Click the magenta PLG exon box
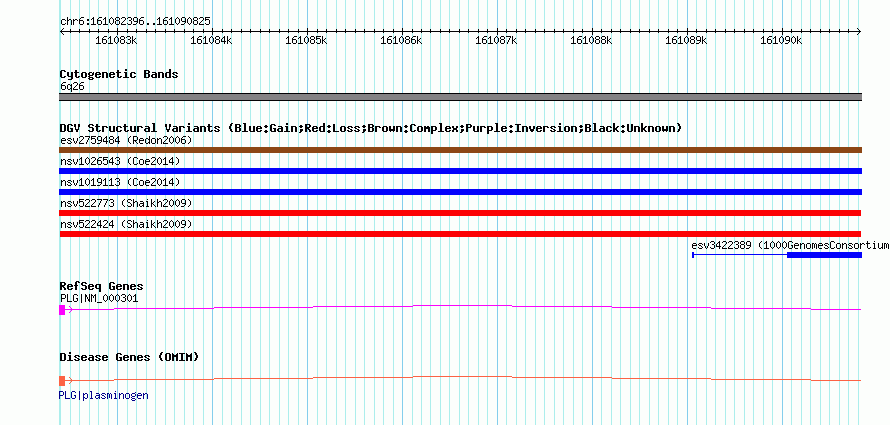Image resolution: width=890 pixels, height=425 pixels. coord(62,310)
